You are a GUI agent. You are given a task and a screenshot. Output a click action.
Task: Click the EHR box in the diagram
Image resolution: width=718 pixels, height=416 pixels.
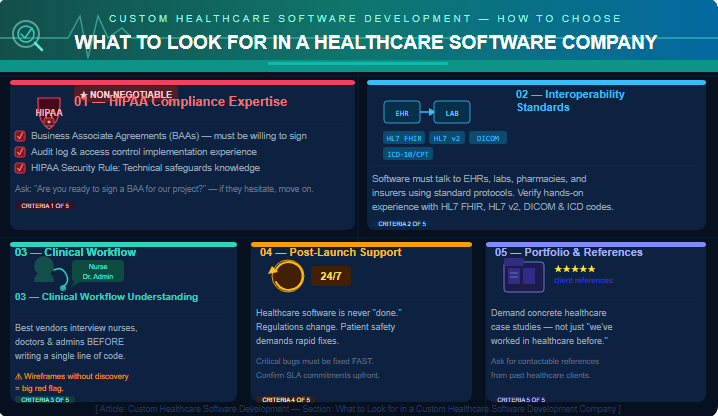(x=402, y=113)
